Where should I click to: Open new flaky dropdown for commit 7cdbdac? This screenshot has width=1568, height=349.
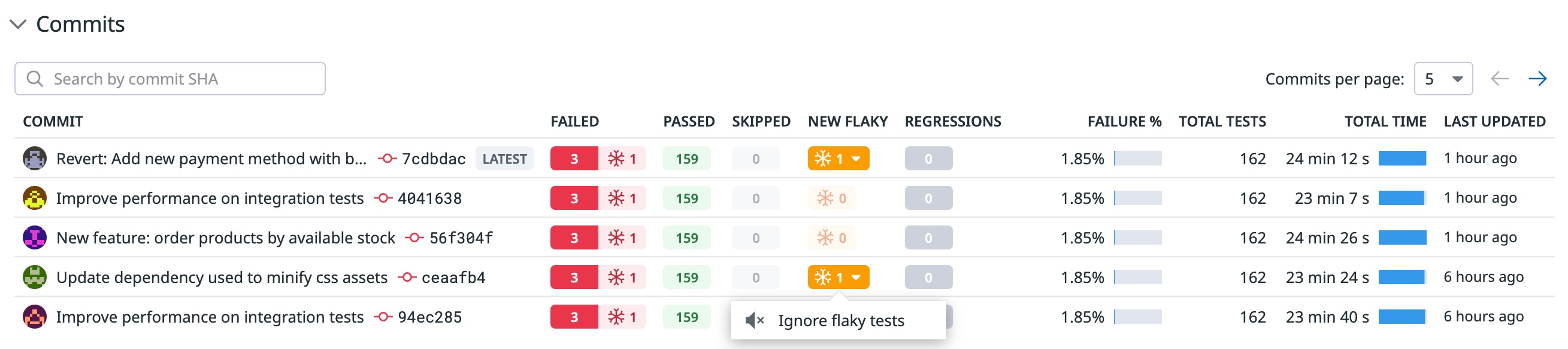coord(838,158)
